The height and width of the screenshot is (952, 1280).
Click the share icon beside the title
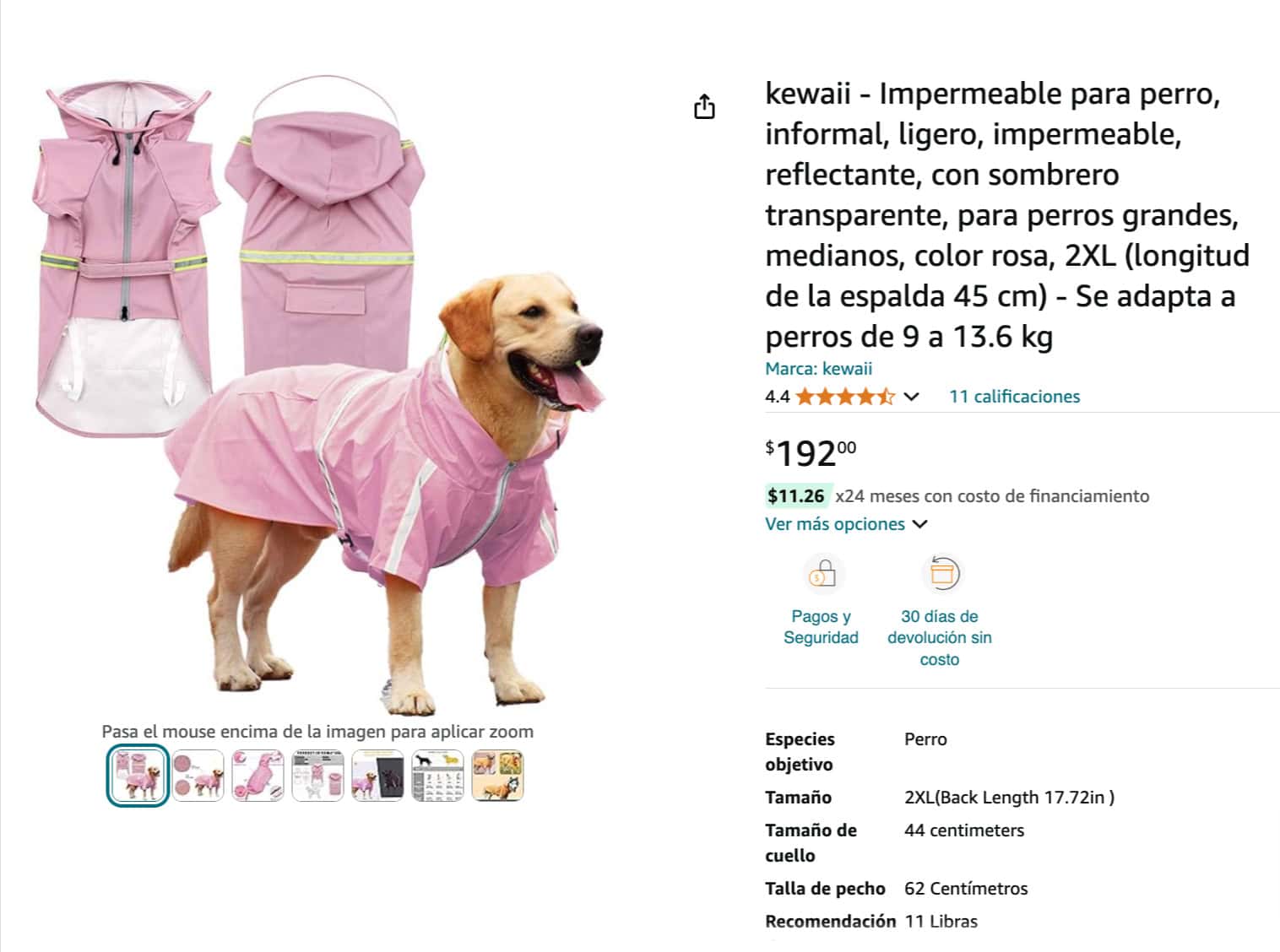(704, 106)
